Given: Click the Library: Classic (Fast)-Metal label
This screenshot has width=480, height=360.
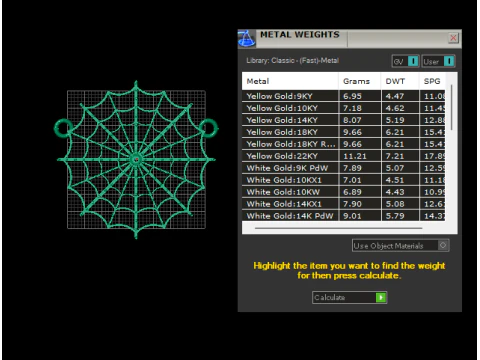Looking at the screenshot, I should (x=292, y=60).
